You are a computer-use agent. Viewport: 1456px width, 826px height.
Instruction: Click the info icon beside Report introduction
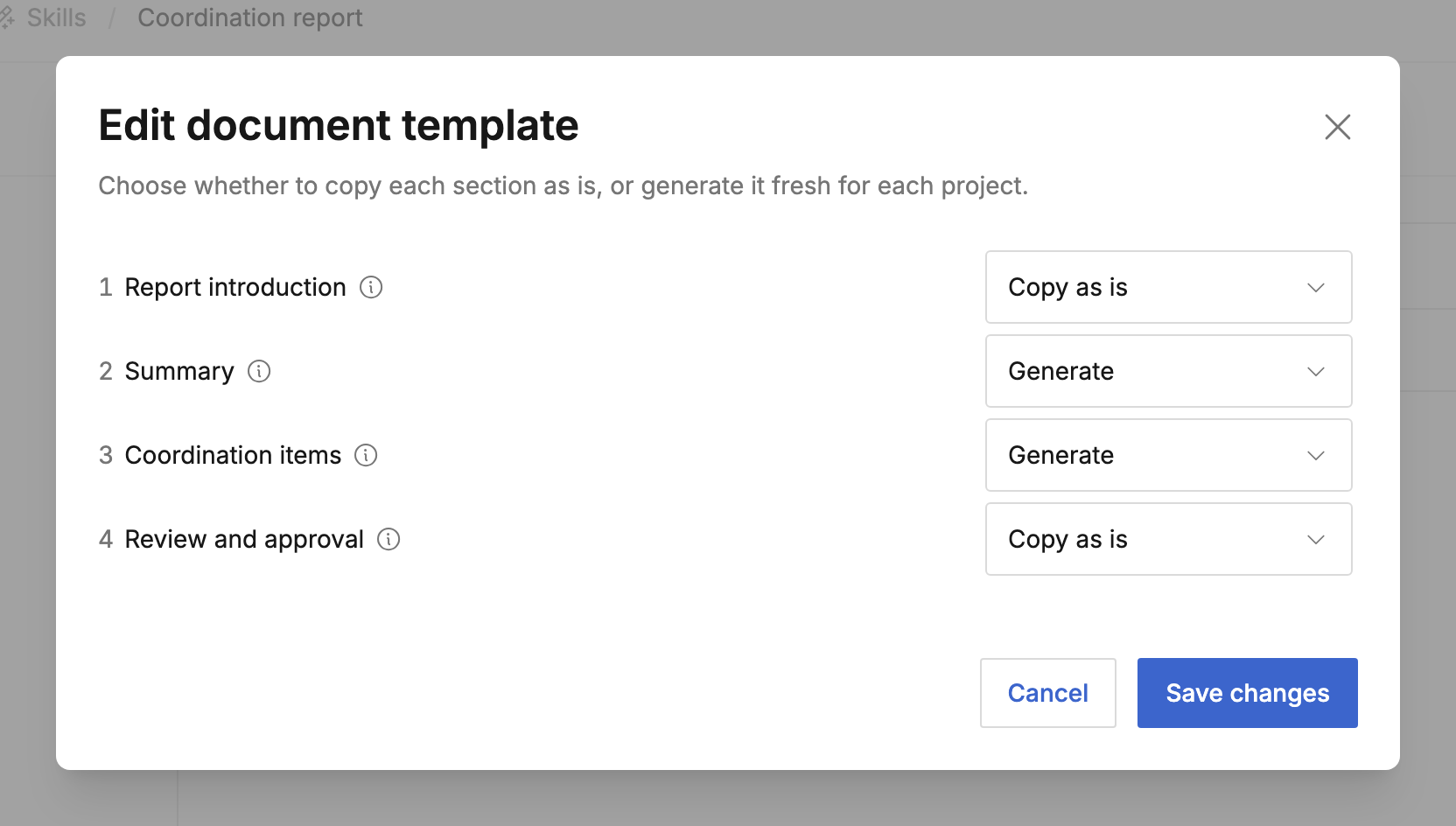371,287
